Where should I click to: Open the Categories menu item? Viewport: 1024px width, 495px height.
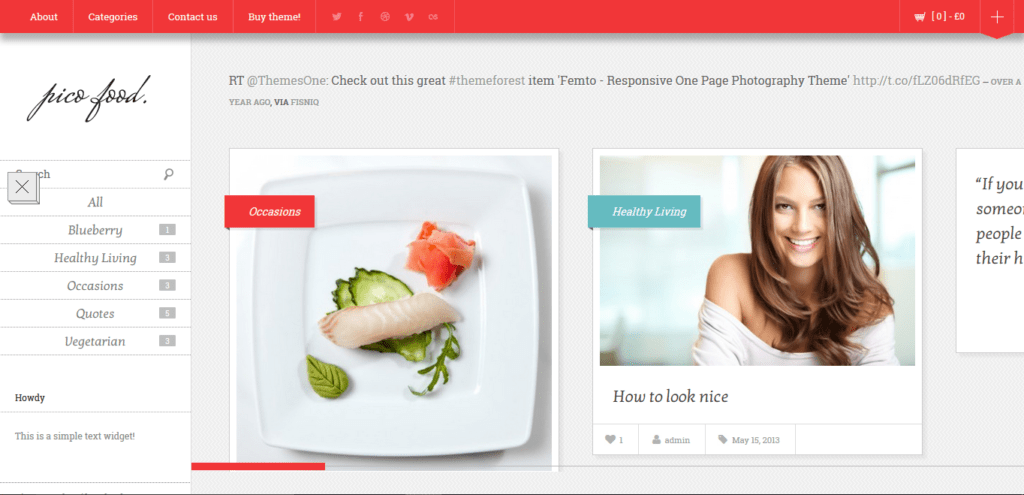point(113,17)
